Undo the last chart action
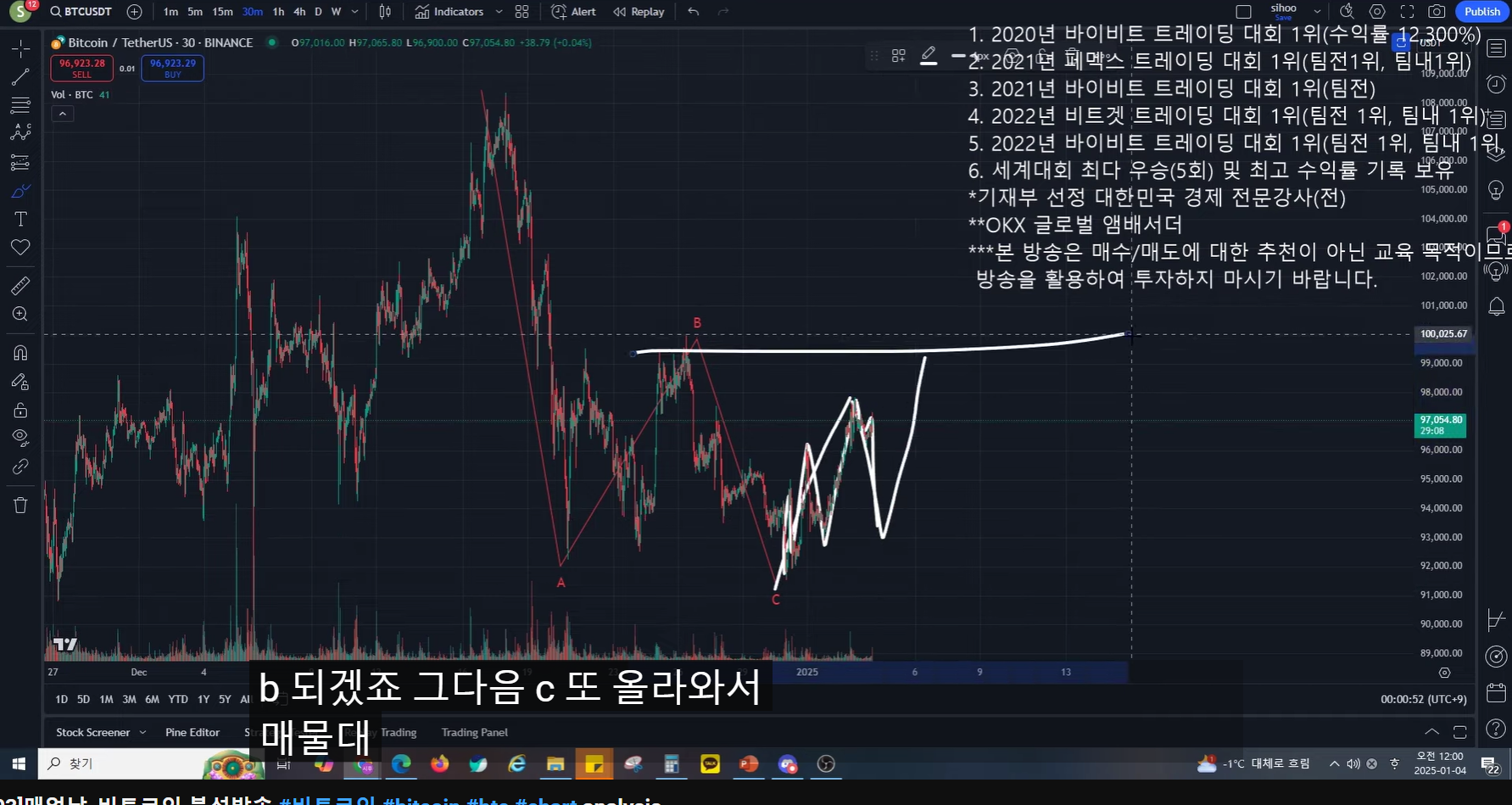This screenshot has height=805, width=1512. 694,12
